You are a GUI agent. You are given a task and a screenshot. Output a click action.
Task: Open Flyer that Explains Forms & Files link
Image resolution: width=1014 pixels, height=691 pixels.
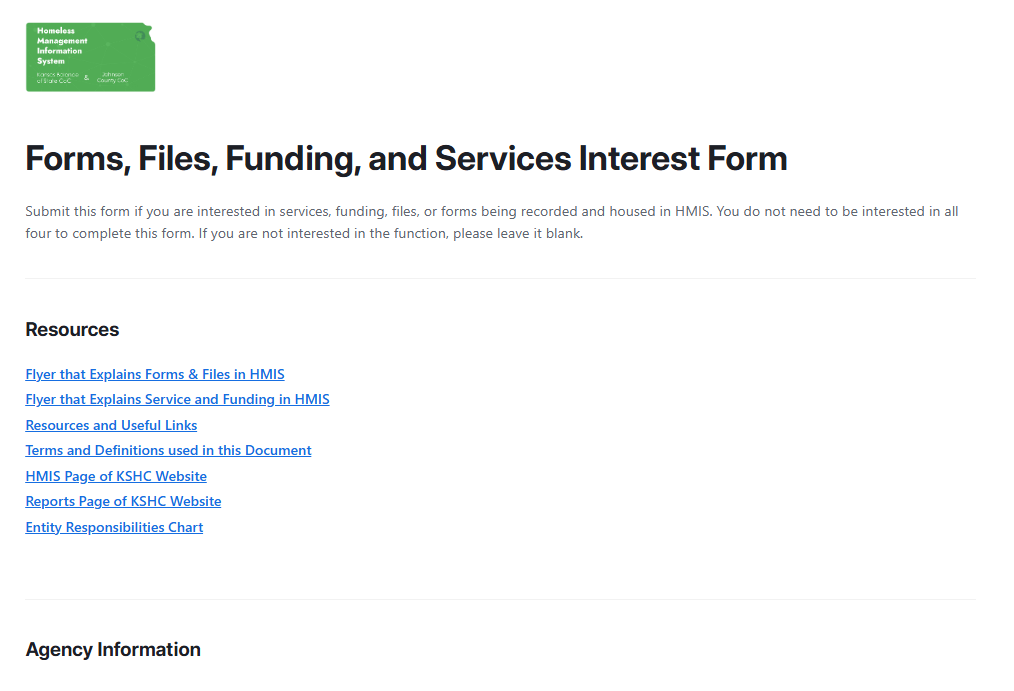155,374
